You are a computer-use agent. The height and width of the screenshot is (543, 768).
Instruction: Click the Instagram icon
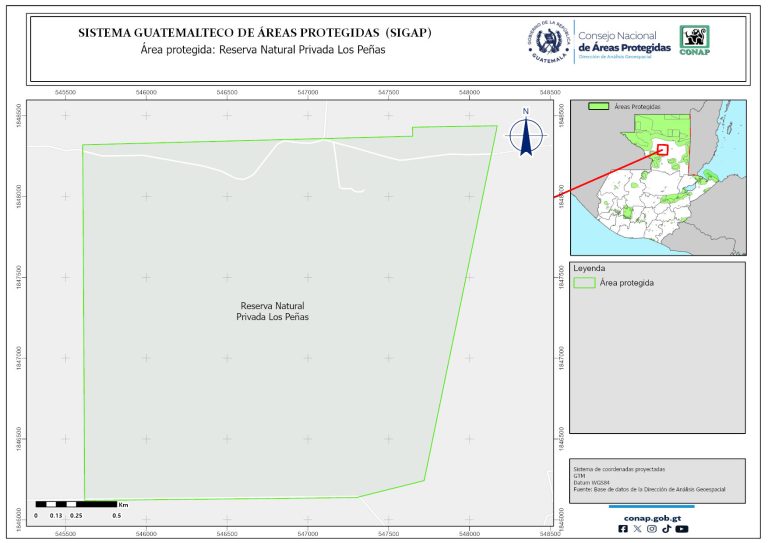point(652,529)
